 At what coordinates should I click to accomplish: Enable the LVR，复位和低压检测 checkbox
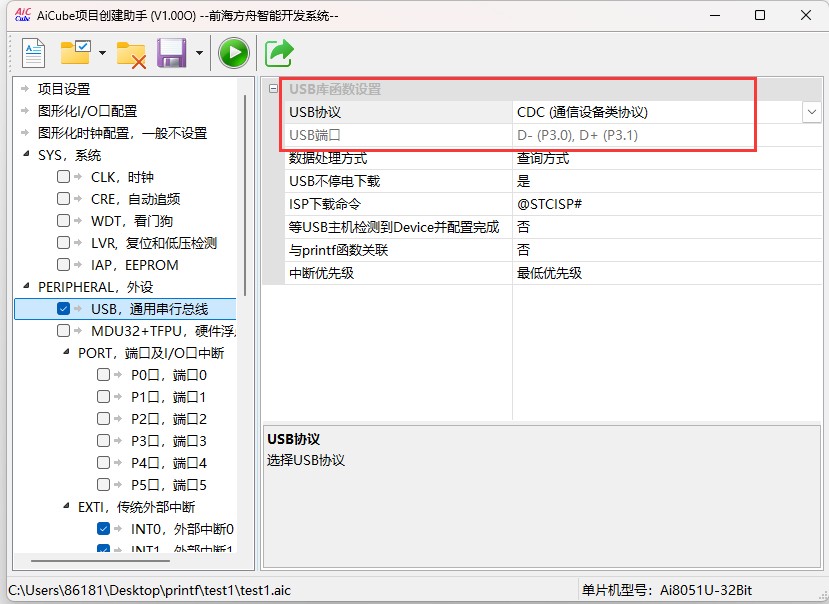coord(63,243)
